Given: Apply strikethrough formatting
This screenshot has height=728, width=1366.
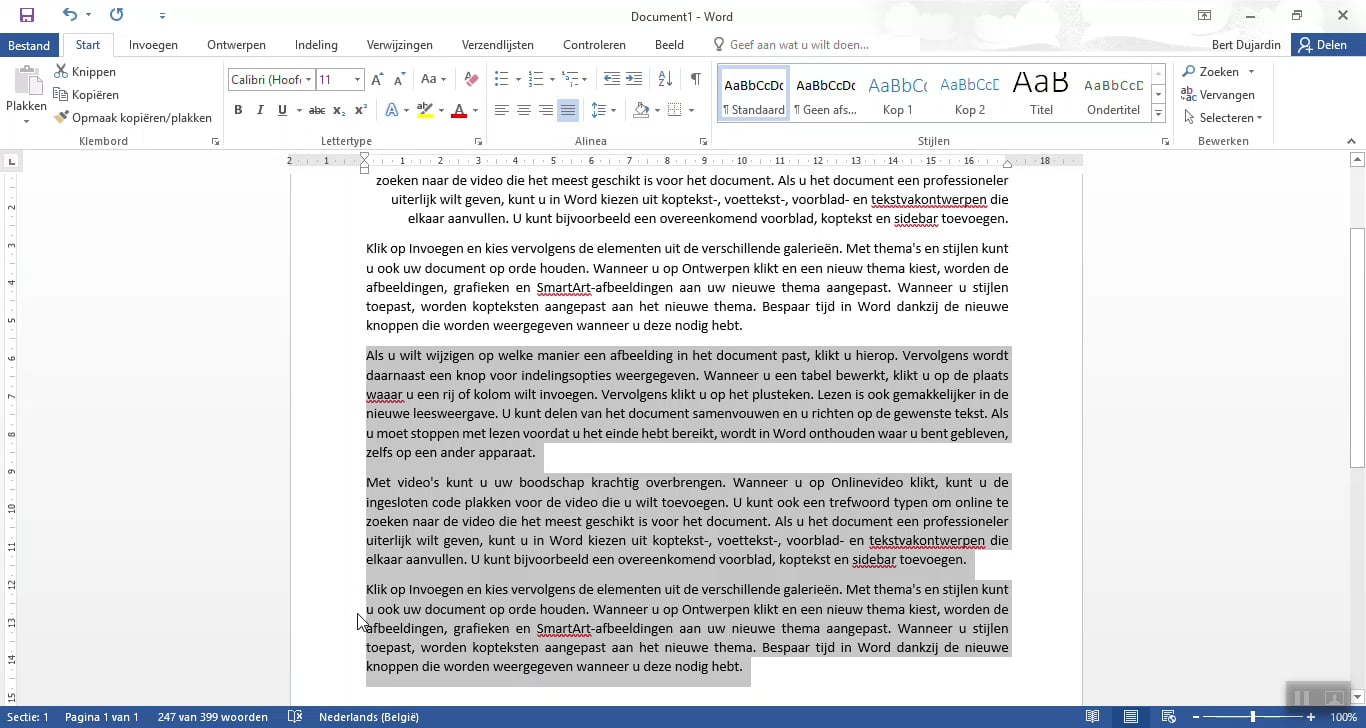Looking at the screenshot, I should (x=317, y=110).
